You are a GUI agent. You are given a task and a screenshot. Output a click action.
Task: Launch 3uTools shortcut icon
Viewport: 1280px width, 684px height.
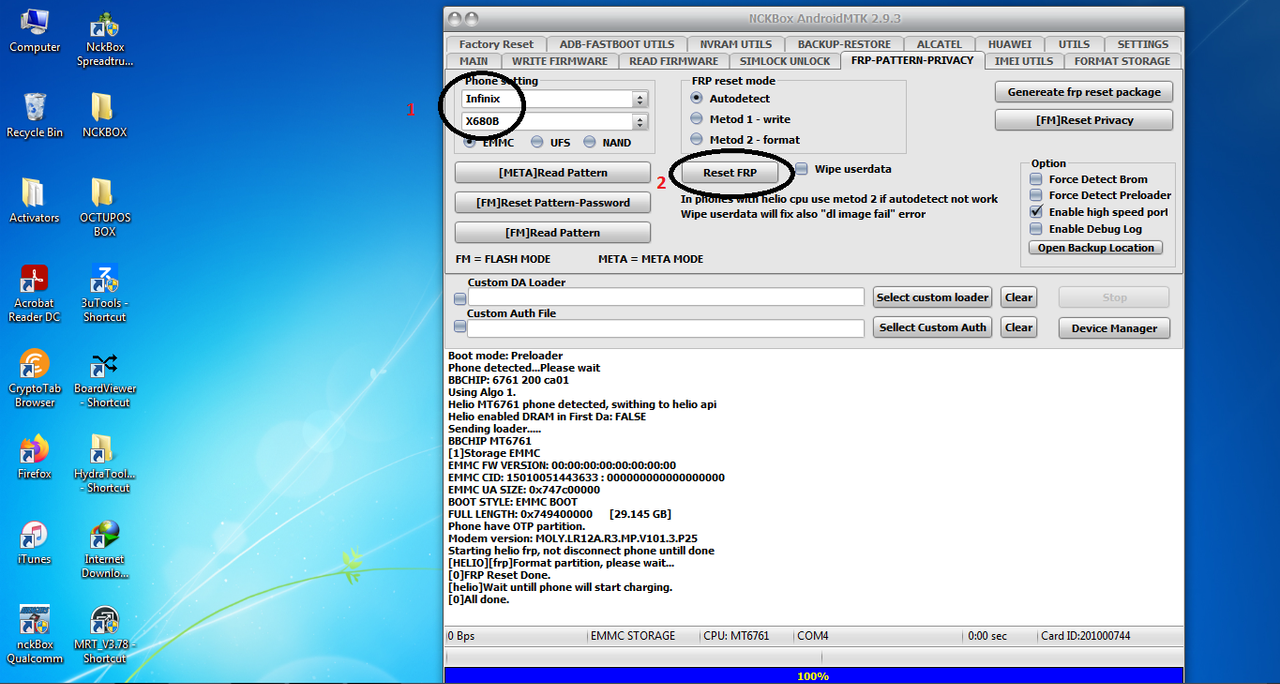(x=105, y=293)
